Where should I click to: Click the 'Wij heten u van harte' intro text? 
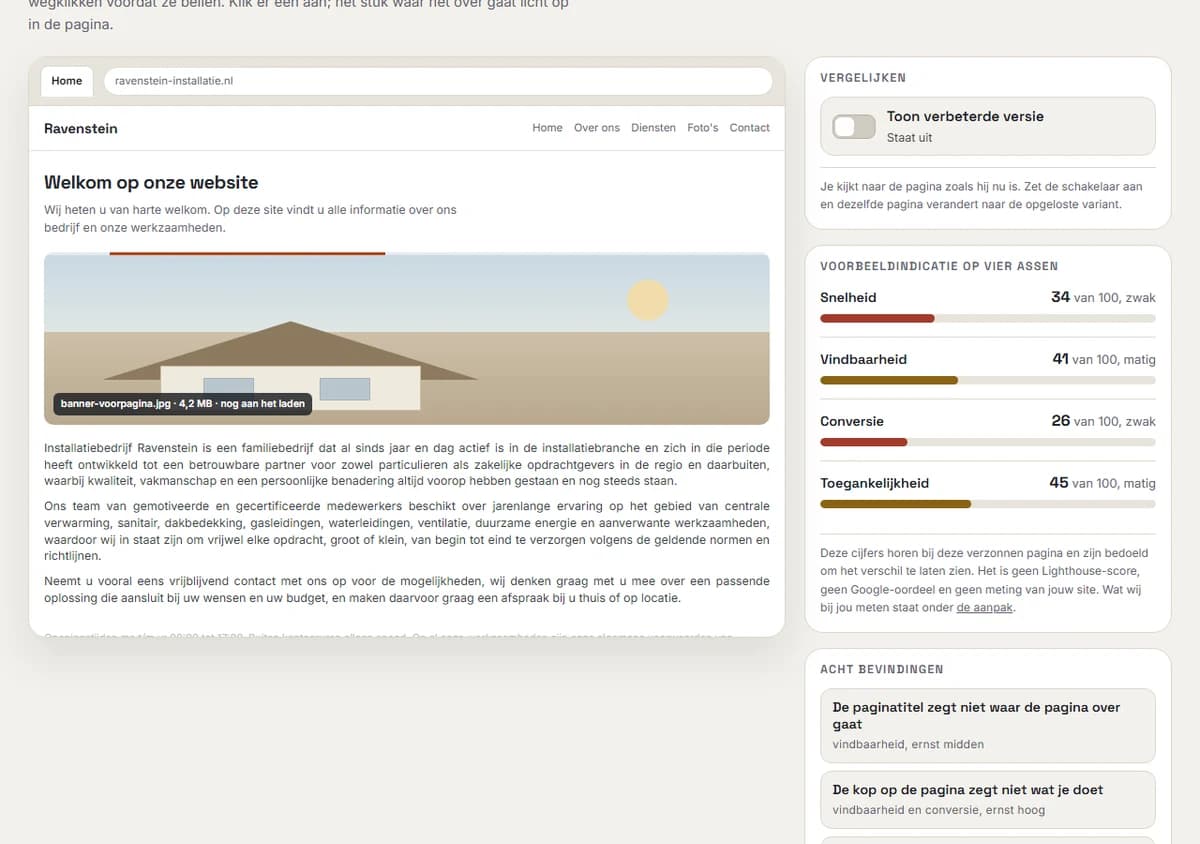point(250,219)
